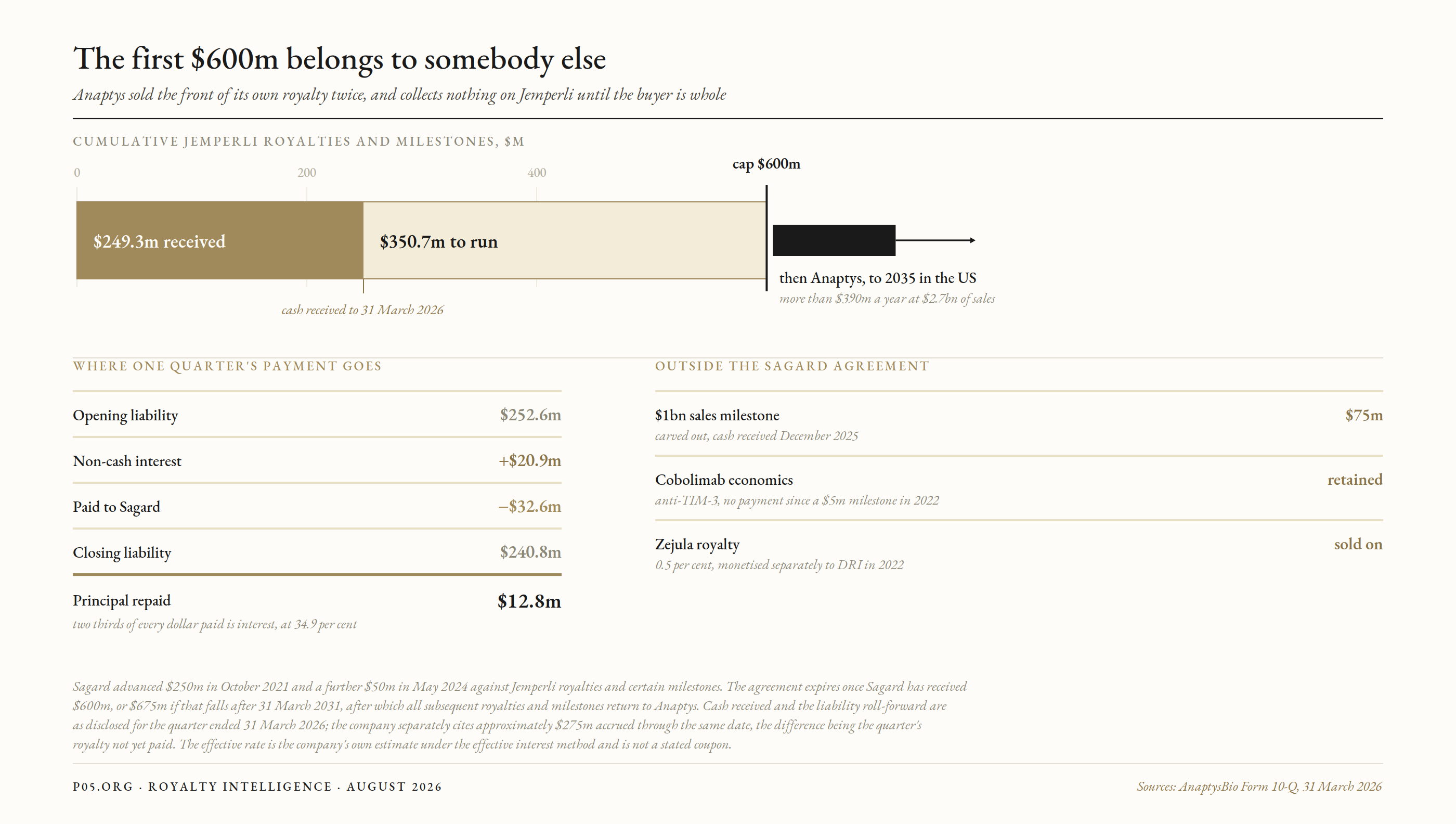
Task: Click the 'Outside the Sagard agreement' heading
Action: (792, 366)
